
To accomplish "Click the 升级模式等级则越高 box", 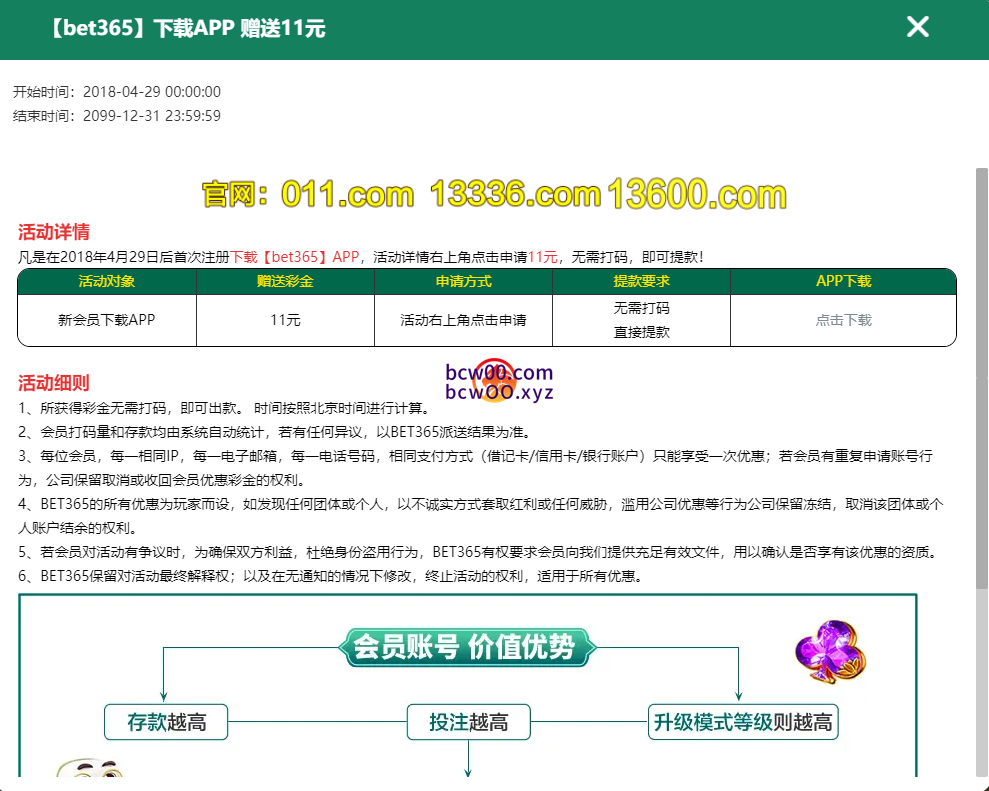I will coord(743,722).
